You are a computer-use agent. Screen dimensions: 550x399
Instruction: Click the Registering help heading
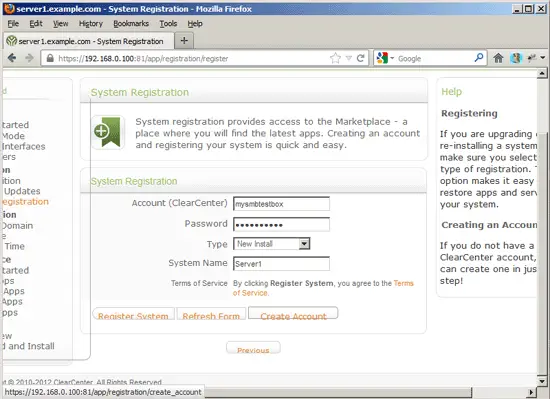click(x=469, y=113)
